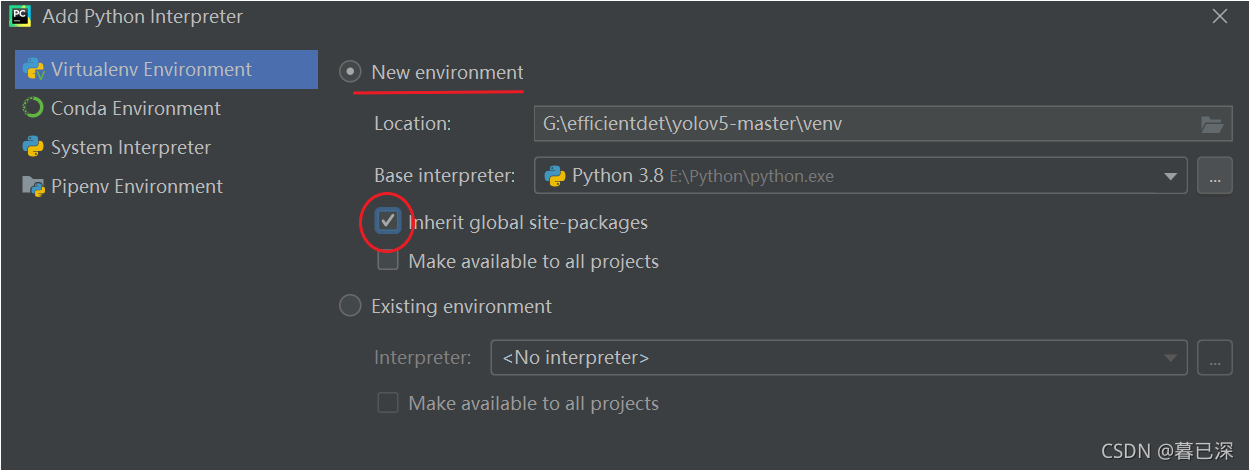Click the PyCharm logo in title bar
This screenshot has width=1250, height=470.
tap(20, 16)
